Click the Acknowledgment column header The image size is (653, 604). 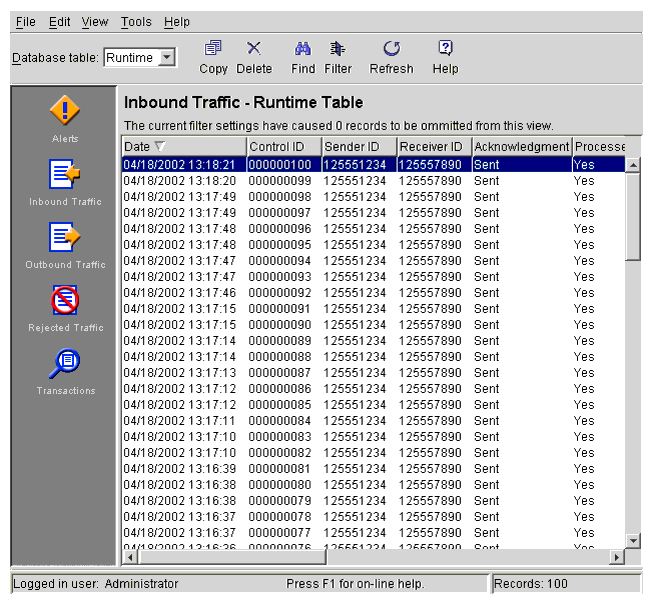tap(522, 147)
